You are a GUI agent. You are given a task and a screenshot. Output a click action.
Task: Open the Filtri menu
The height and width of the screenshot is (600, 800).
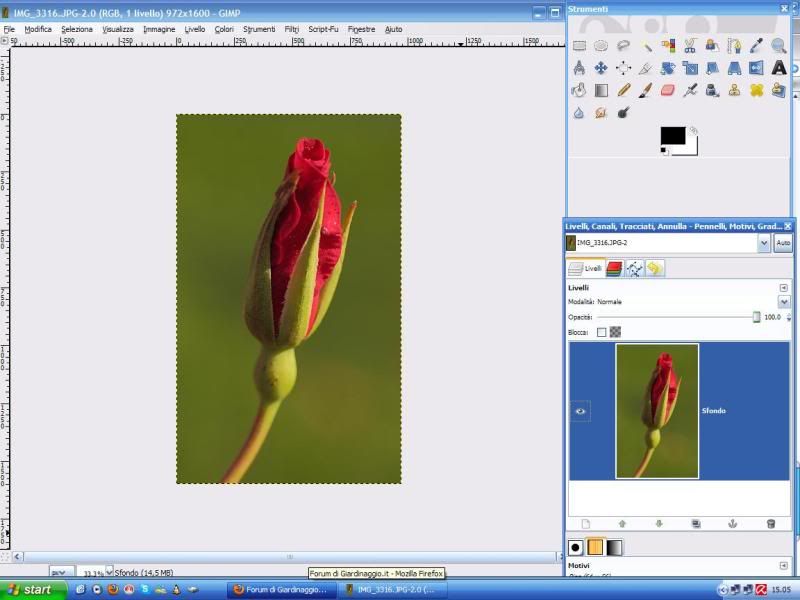click(292, 30)
